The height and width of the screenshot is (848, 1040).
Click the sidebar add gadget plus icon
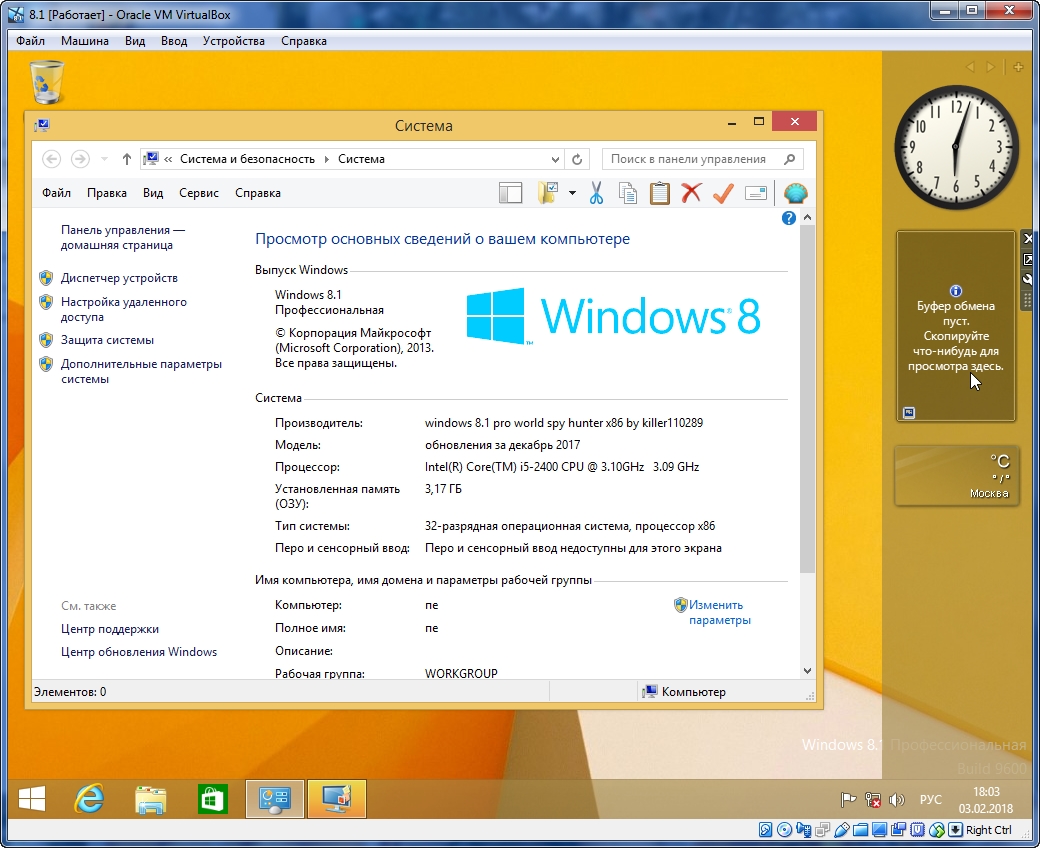coord(1018,67)
